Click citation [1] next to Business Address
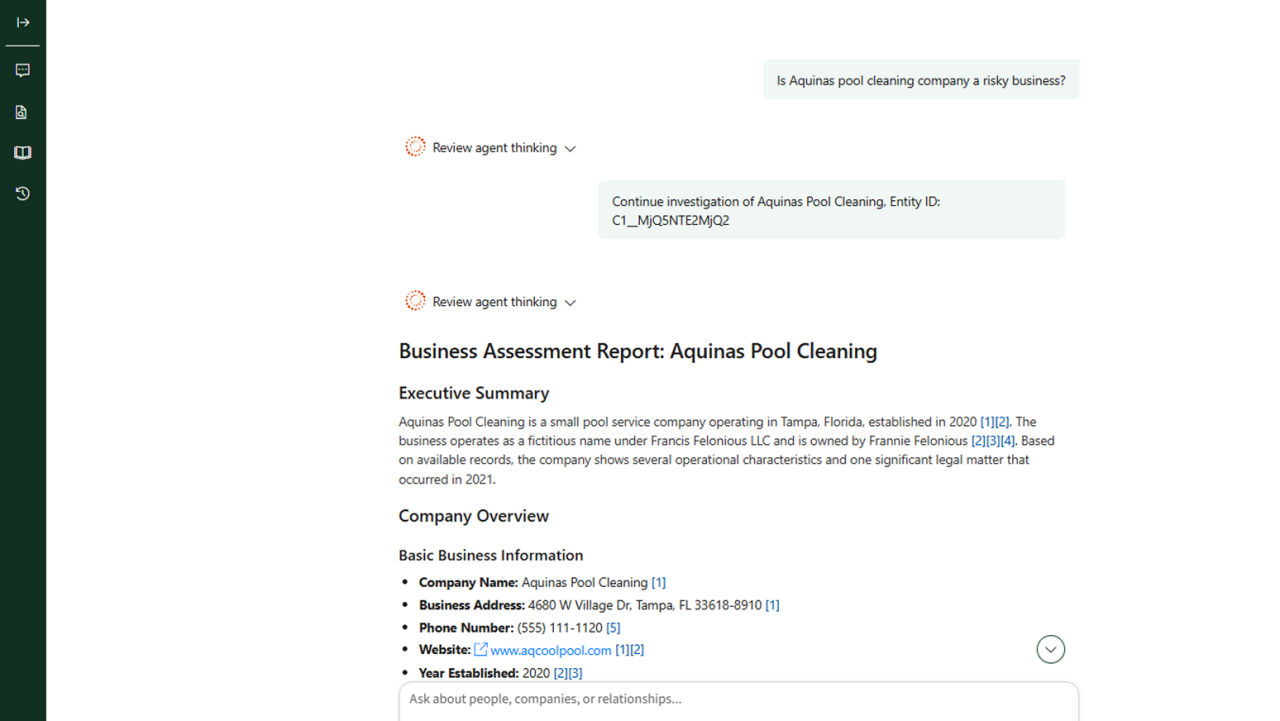Viewport: 1280px width, 721px height. tap(772, 605)
